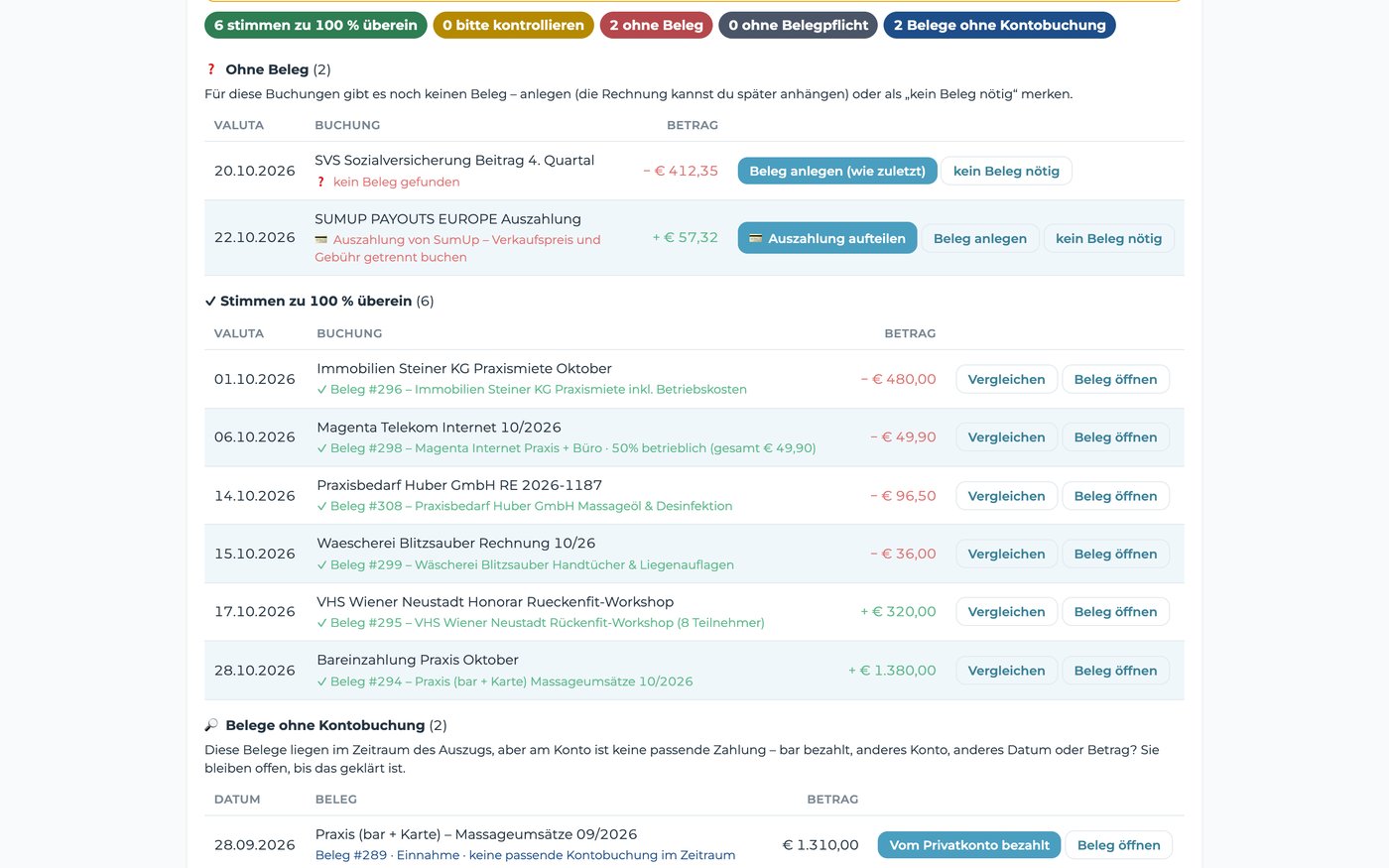1389x868 pixels.
Task: Mark SVS Sozialversicherung as 'kein Beleg nötig'
Action: click(1006, 171)
